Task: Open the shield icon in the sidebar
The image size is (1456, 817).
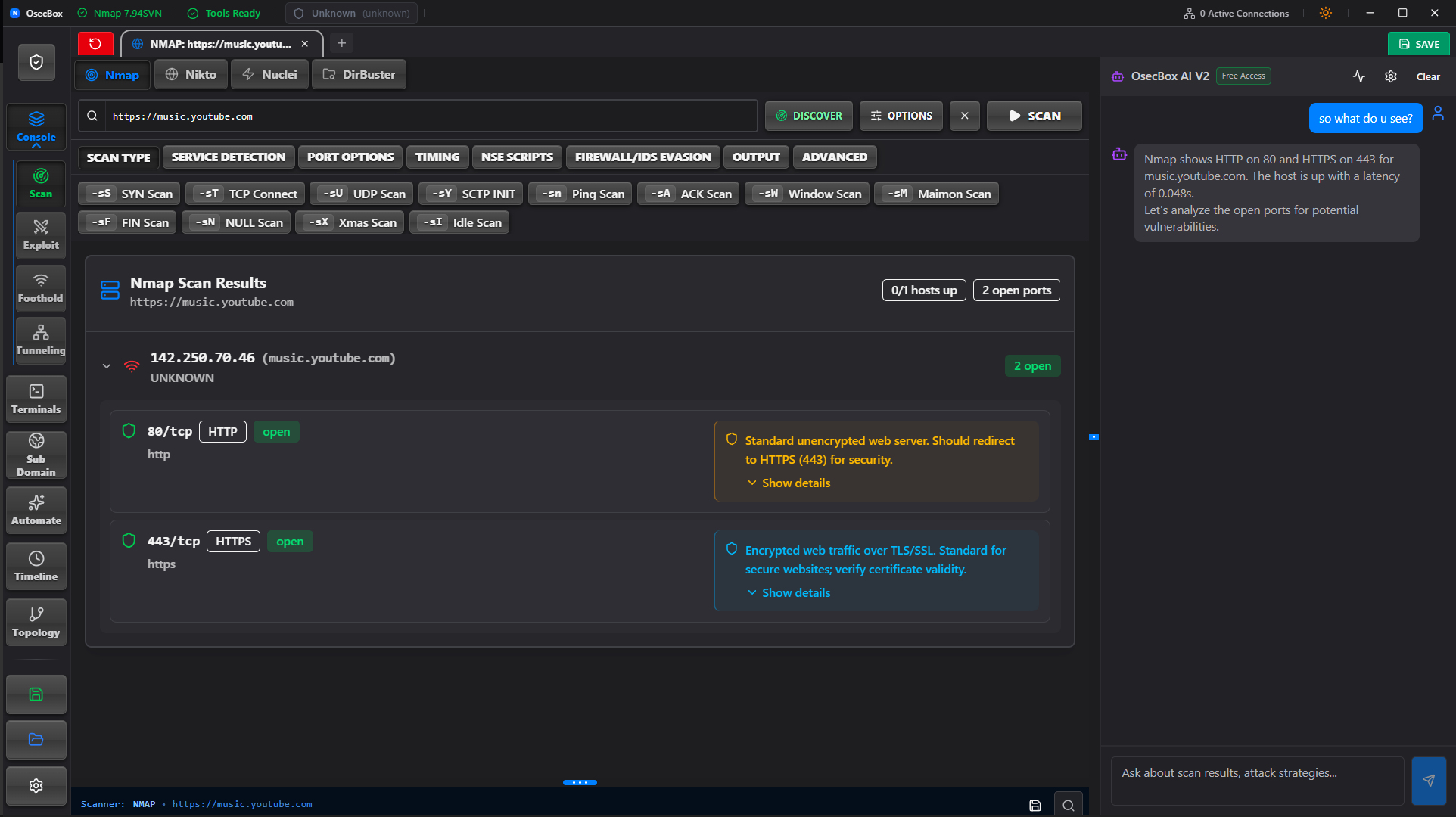Action: click(36, 62)
